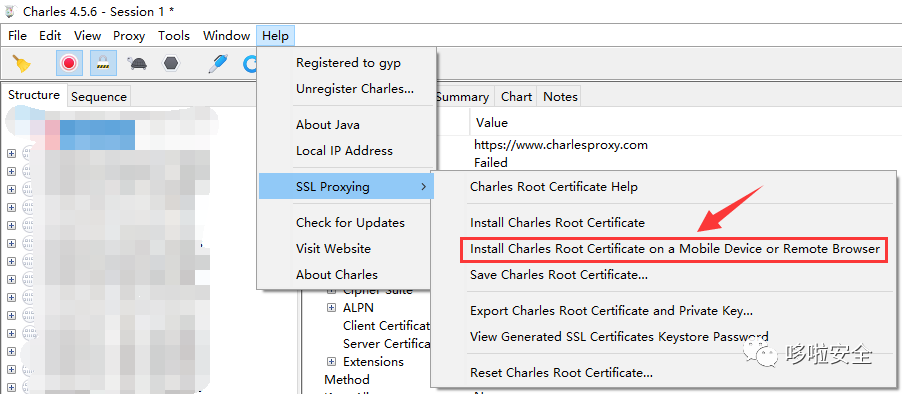Viewport: 902px width, 394px height.
Task: Click the broom Clear Session icon
Action: tap(22, 63)
